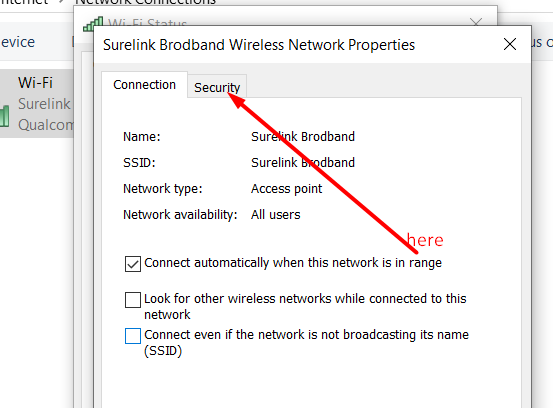
Task: Click the Wi-Fi Status signal bars icon
Action: click(93, 24)
